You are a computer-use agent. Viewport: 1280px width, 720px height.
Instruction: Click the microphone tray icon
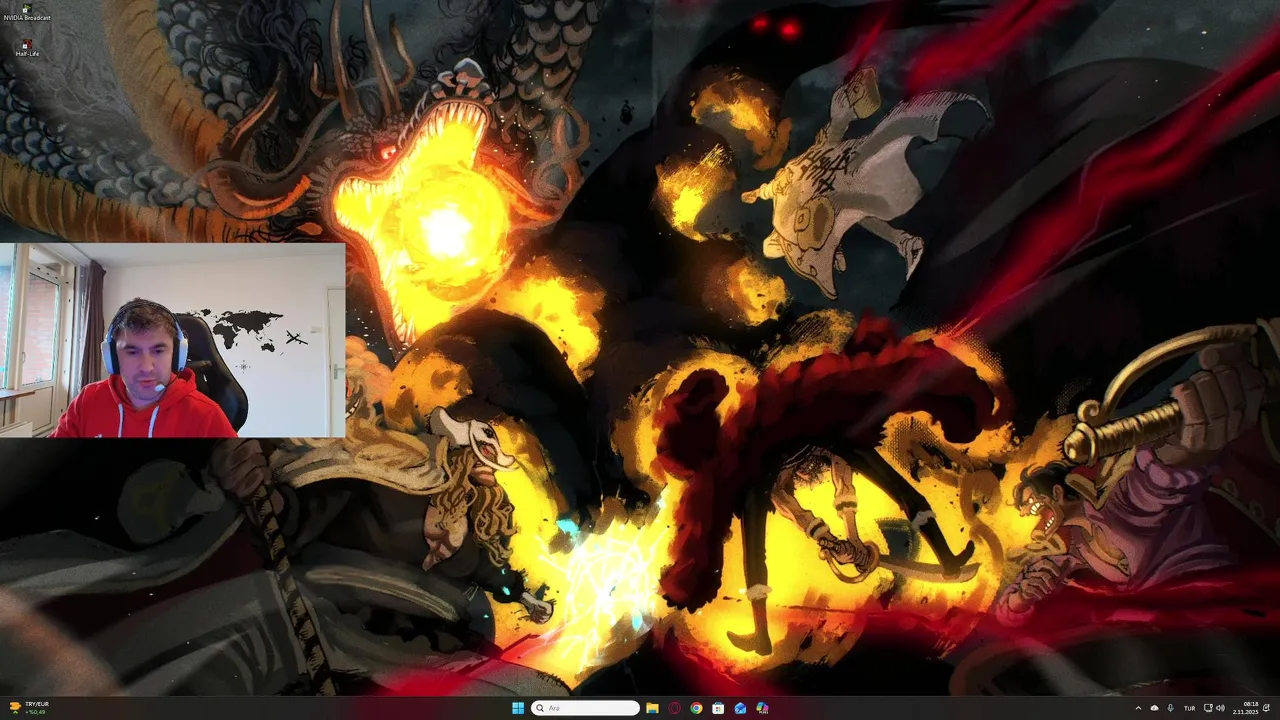pos(1171,708)
